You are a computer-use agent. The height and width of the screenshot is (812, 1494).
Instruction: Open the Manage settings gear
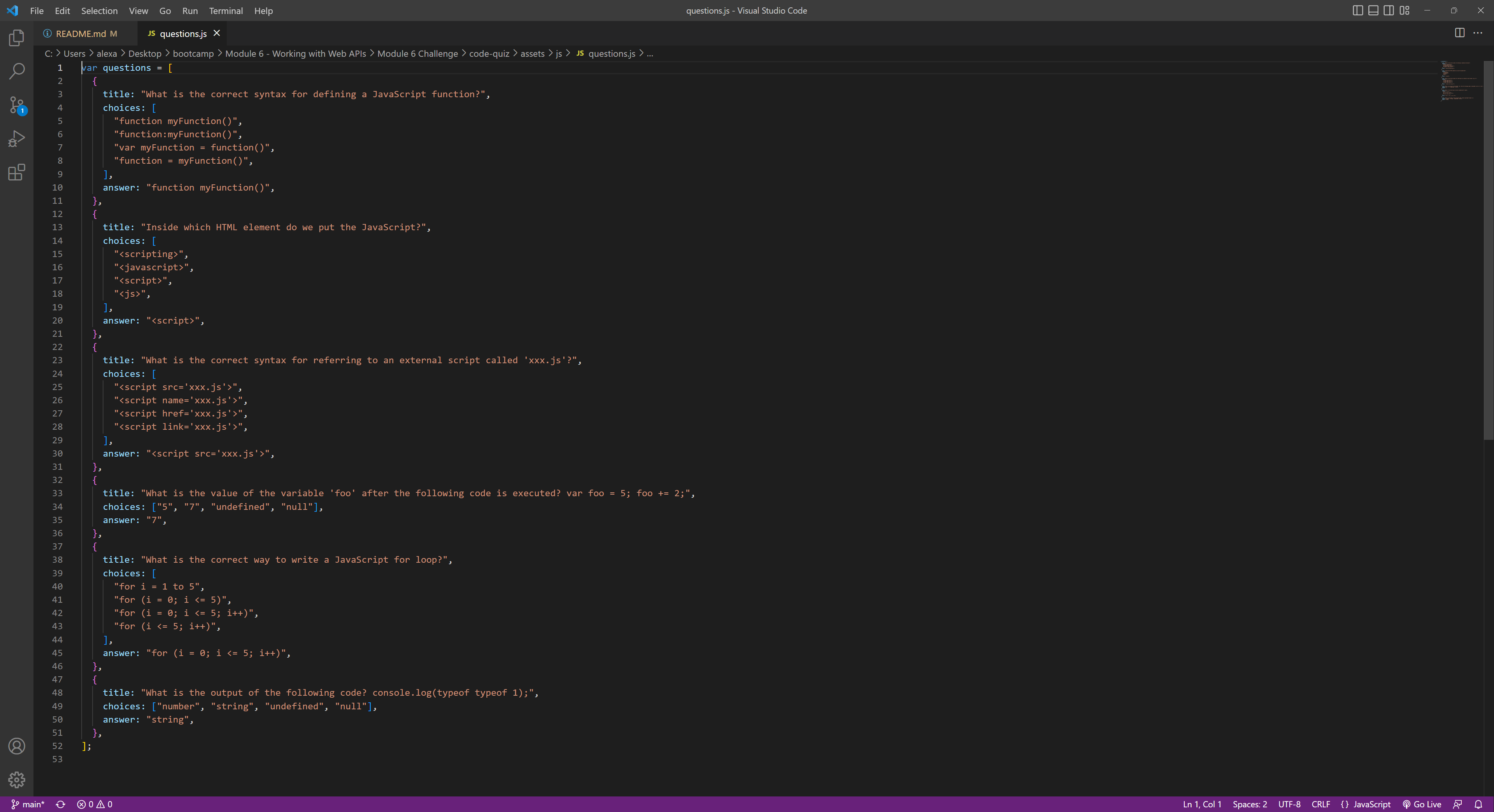[16, 780]
